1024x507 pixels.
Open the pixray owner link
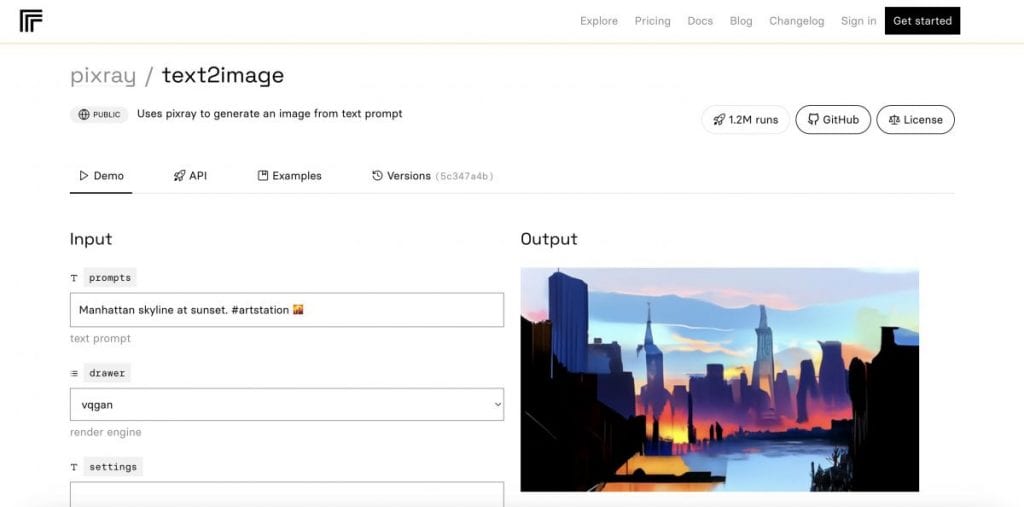103,76
